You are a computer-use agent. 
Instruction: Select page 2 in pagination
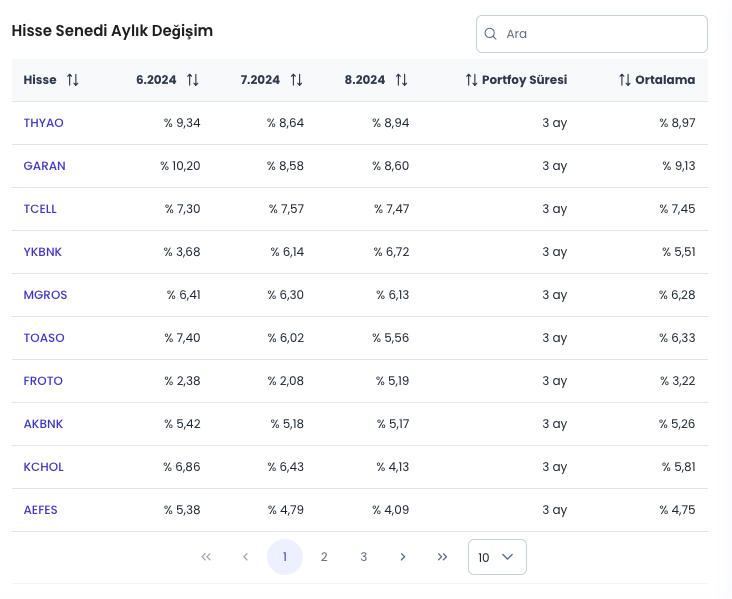(324, 557)
